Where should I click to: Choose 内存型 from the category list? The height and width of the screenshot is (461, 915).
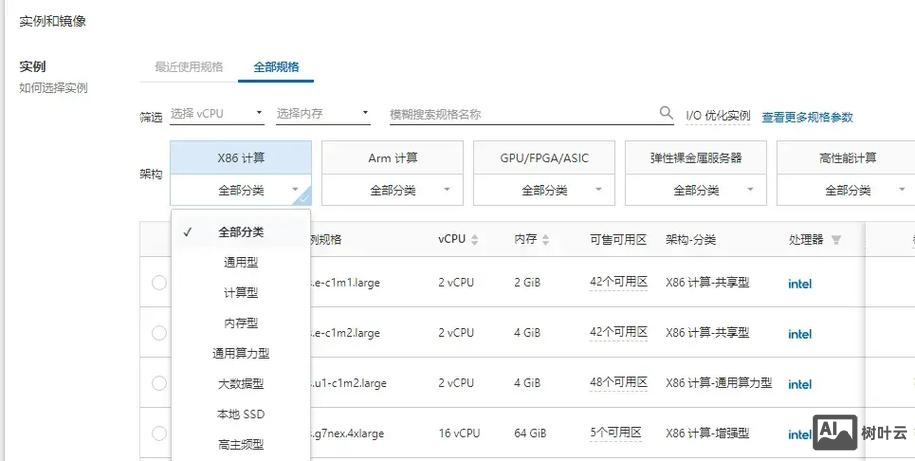click(240, 323)
